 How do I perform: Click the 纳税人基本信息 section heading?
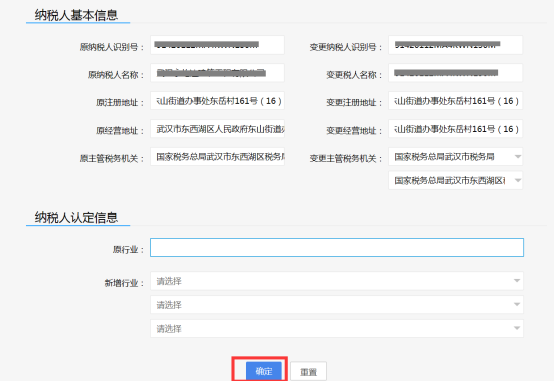[76, 15]
